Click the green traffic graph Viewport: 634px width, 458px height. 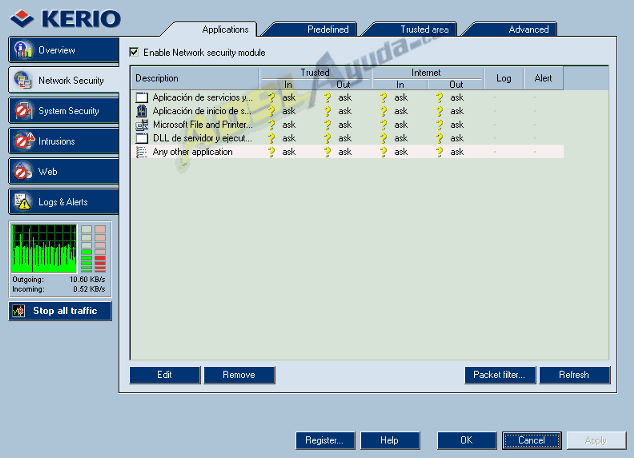[44, 249]
